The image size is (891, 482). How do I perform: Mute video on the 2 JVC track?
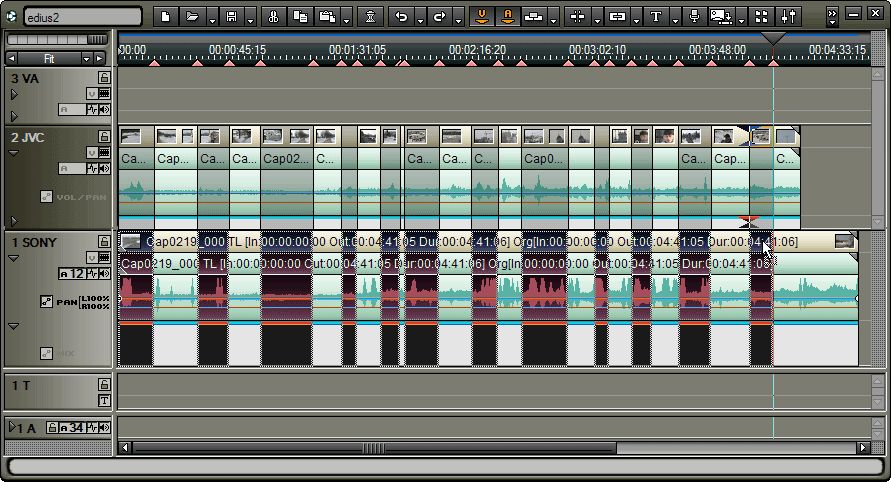91,152
